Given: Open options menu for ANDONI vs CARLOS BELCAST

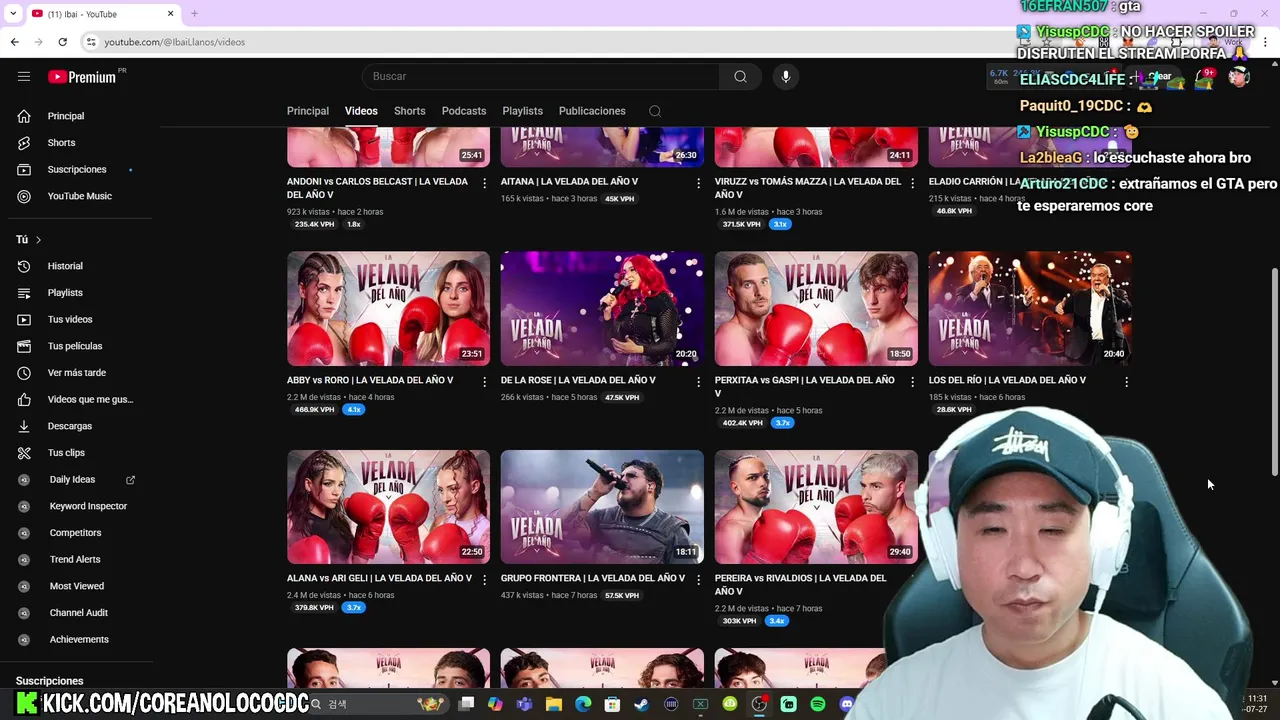Looking at the screenshot, I should [484, 183].
